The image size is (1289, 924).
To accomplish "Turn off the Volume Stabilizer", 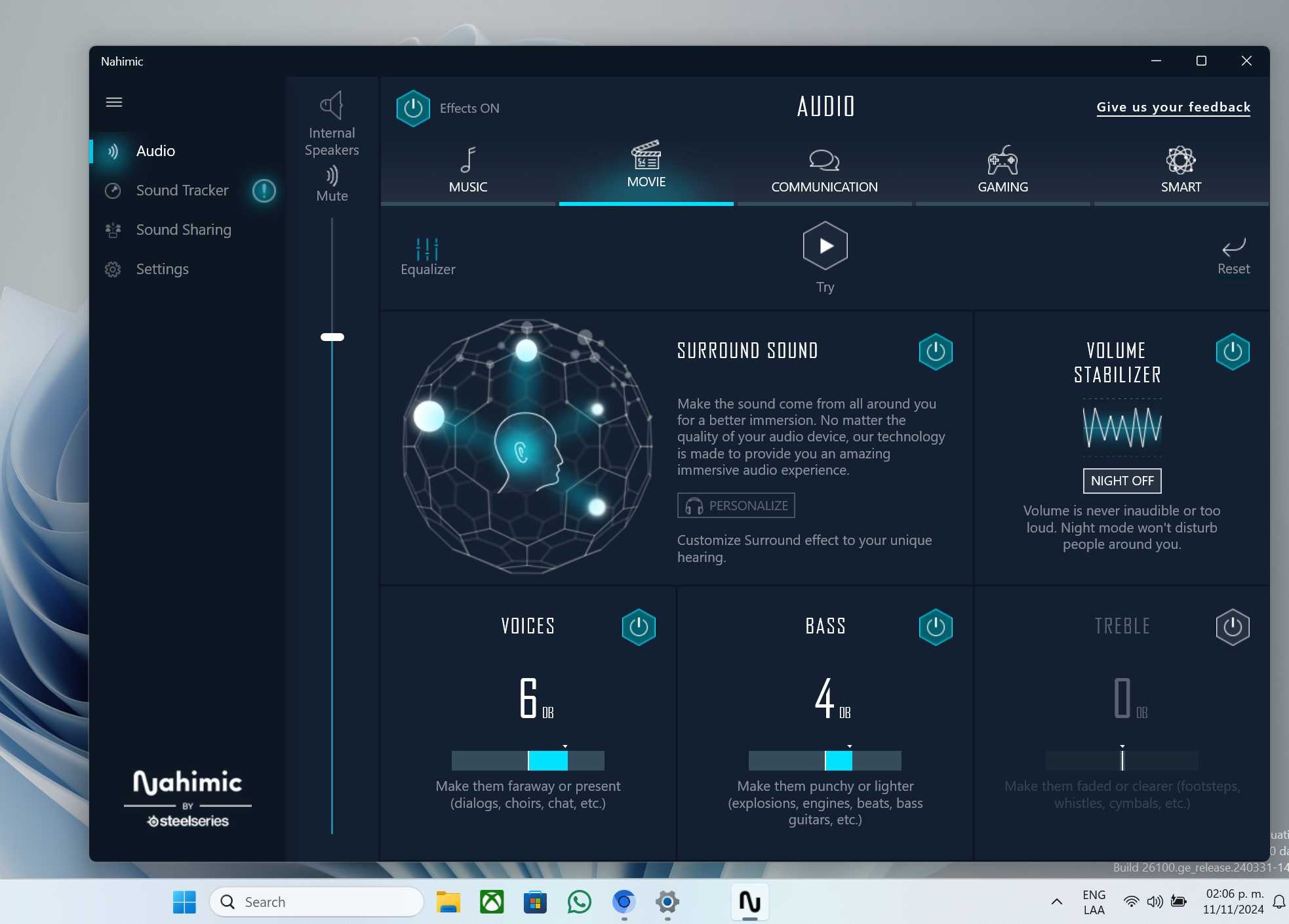I will coord(1233,352).
